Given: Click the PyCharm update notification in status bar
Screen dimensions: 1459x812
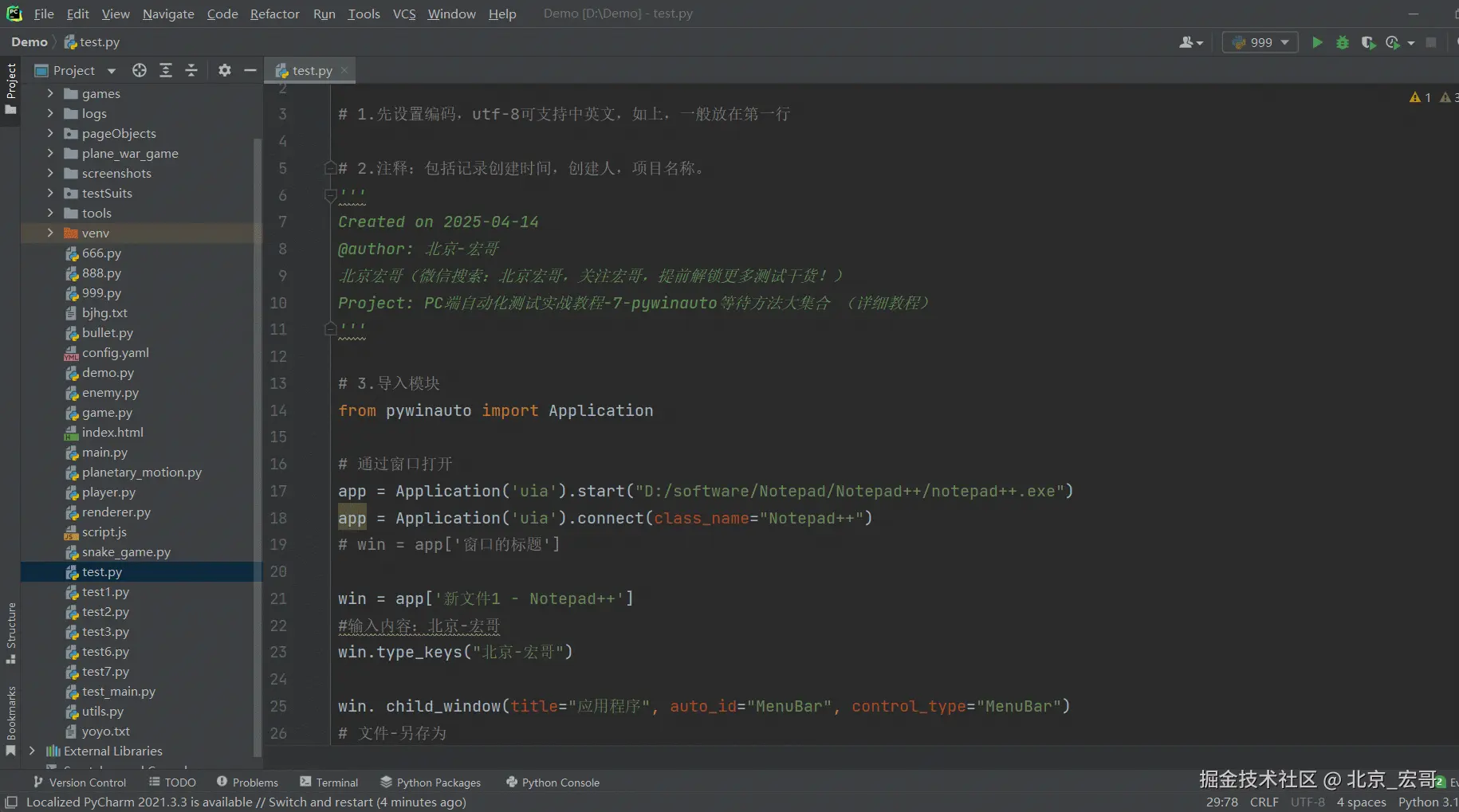Looking at the screenshot, I should tap(246, 802).
